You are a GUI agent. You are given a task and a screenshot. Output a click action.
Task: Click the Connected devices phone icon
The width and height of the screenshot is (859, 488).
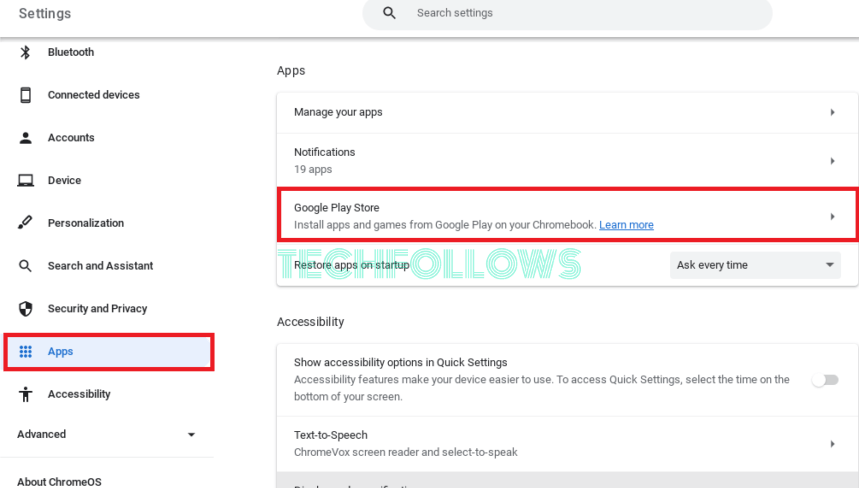click(x=25, y=95)
